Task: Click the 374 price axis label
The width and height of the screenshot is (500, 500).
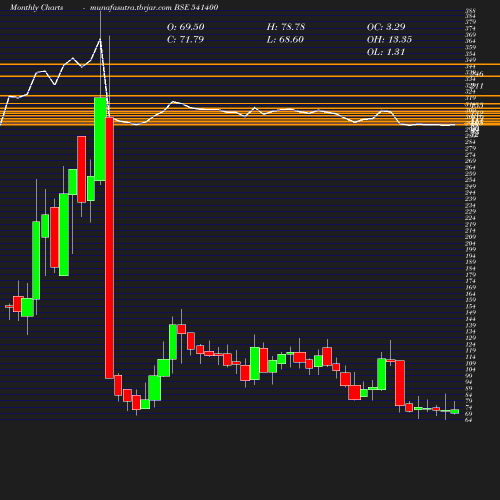Action: [x=470, y=29]
